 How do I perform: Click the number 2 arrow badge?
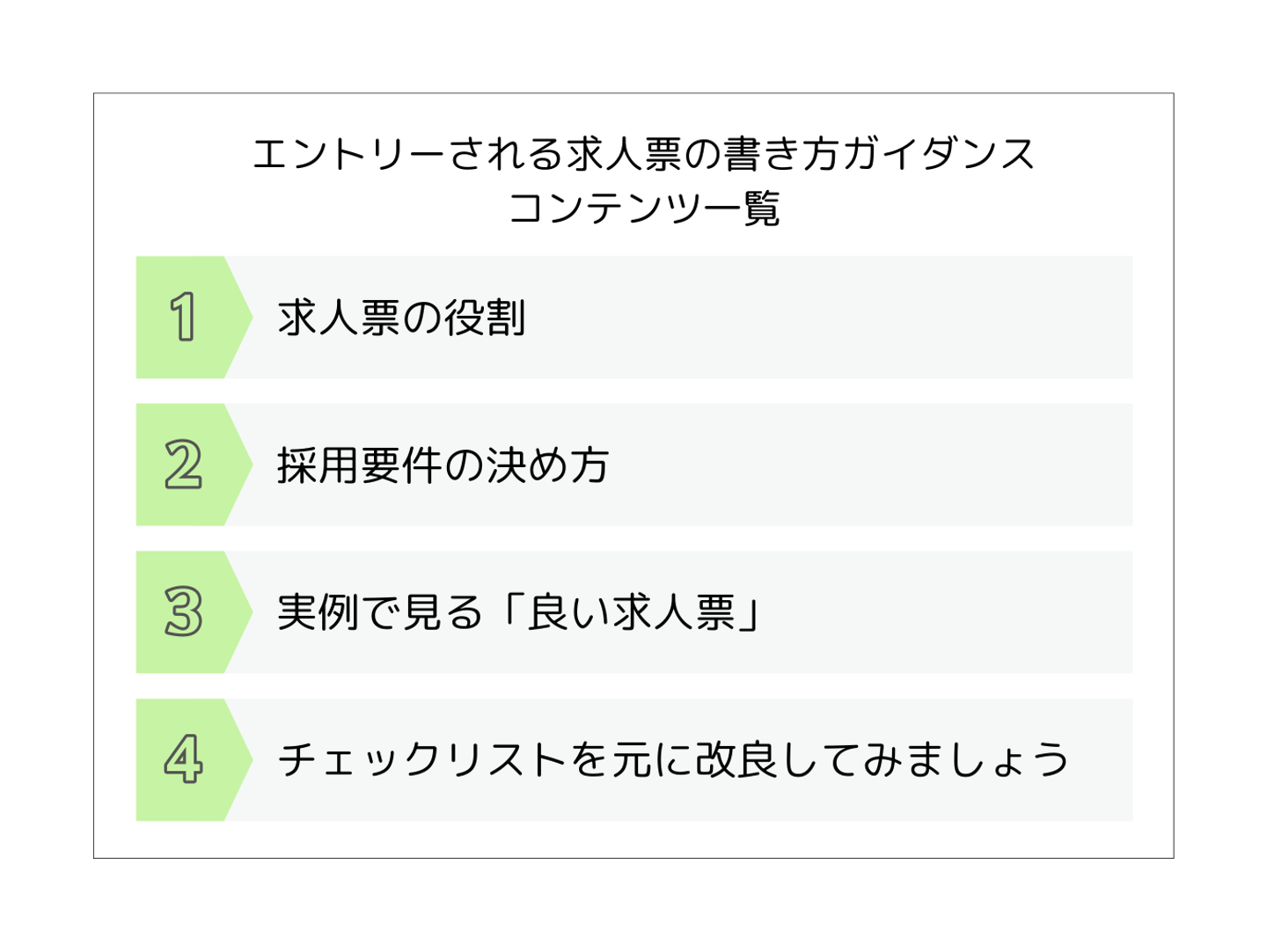point(183,465)
